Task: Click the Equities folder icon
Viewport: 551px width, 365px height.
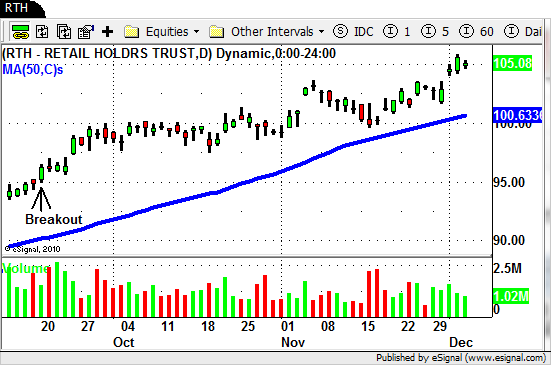Action: pyautogui.click(x=132, y=32)
